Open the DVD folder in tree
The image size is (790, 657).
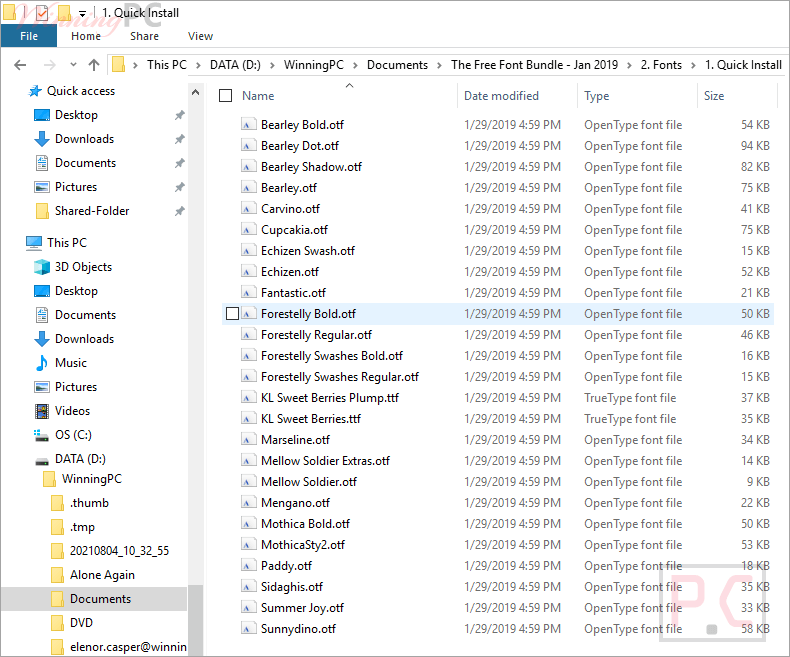point(81,623)
